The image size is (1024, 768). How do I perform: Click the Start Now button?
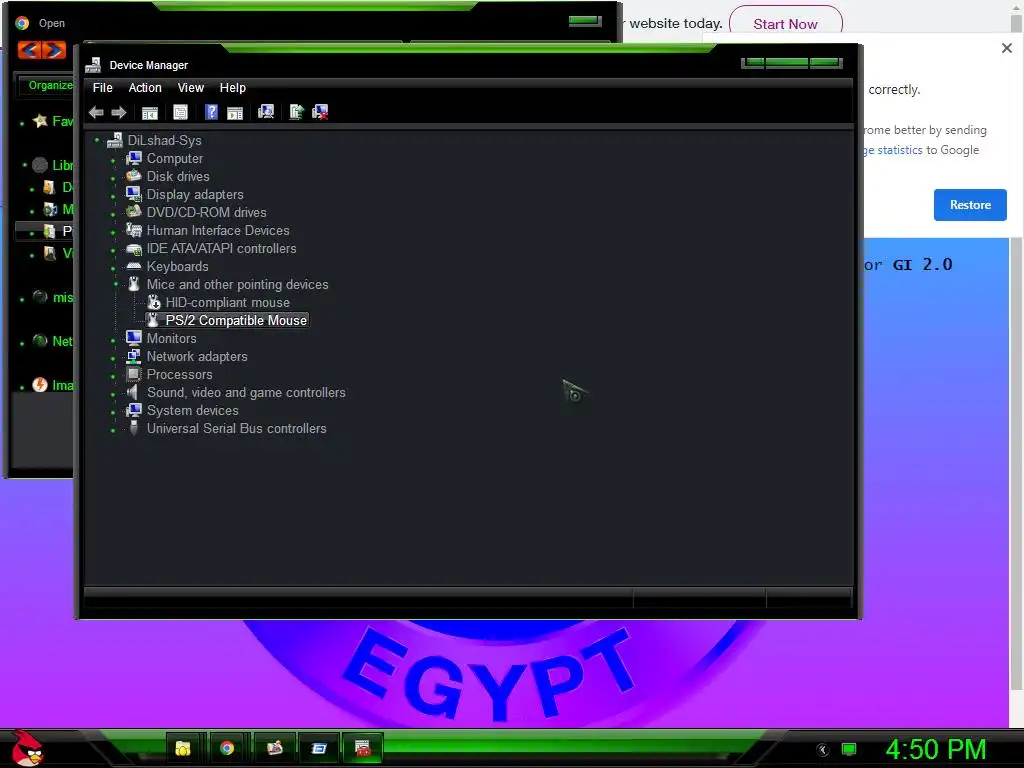click(x=785, y=24)
